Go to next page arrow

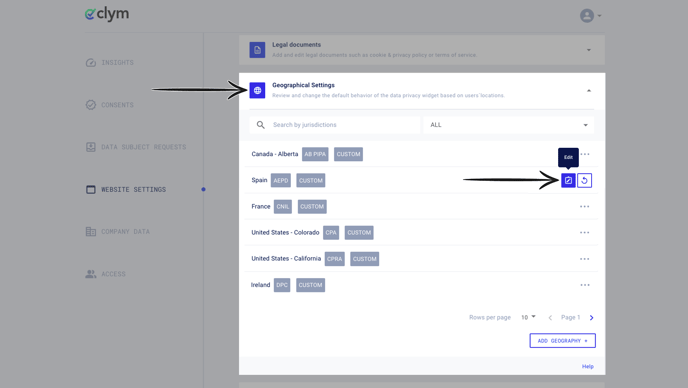tap(591, 318)
